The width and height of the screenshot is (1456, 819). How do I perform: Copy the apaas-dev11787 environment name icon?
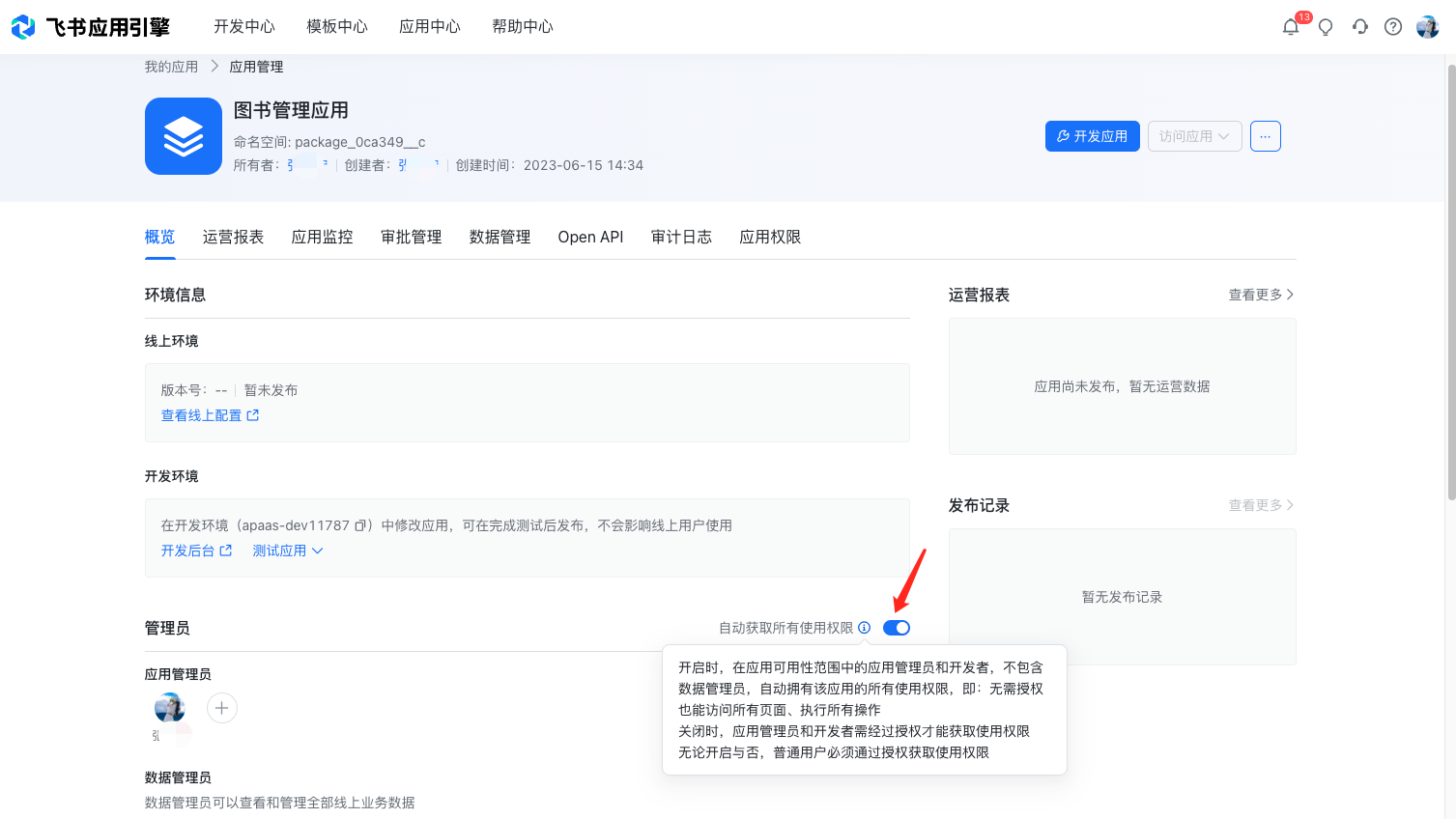pos(360,525)
